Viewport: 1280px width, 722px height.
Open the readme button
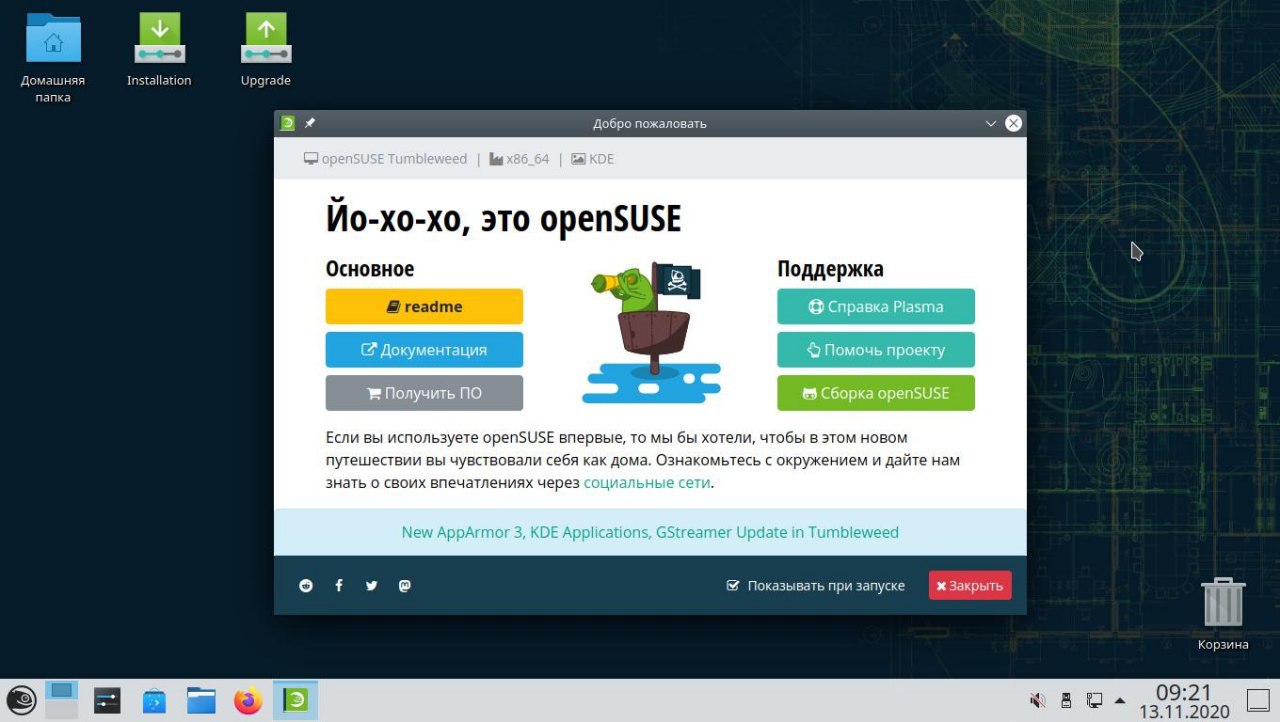424,307
